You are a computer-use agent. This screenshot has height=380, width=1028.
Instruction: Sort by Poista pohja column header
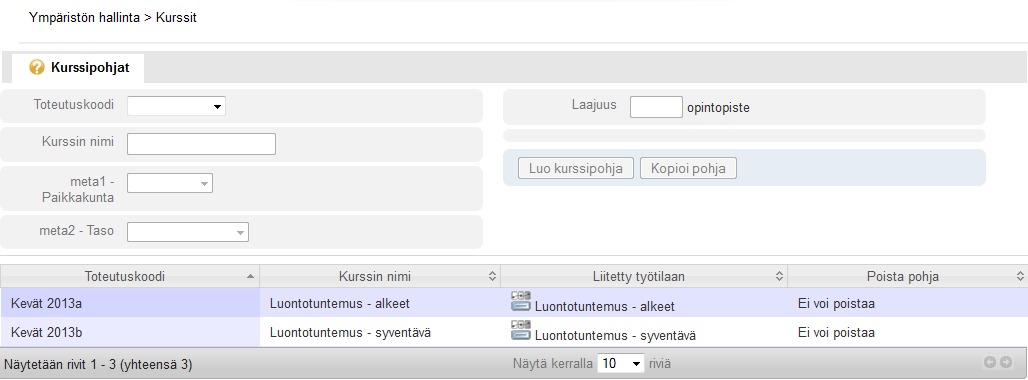click(x=907, y=276)
